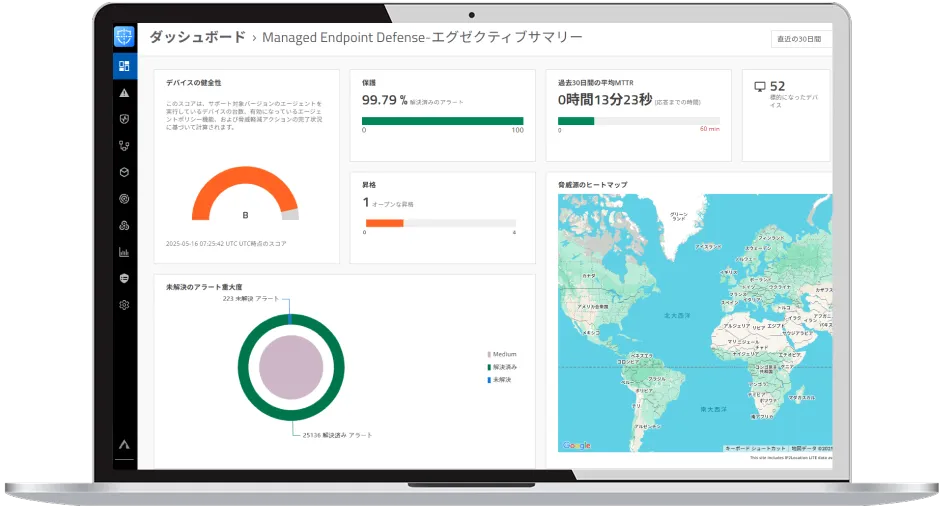Open the branching nodes icon in sidebar
941x509 pixels.
tap(124, 146)
